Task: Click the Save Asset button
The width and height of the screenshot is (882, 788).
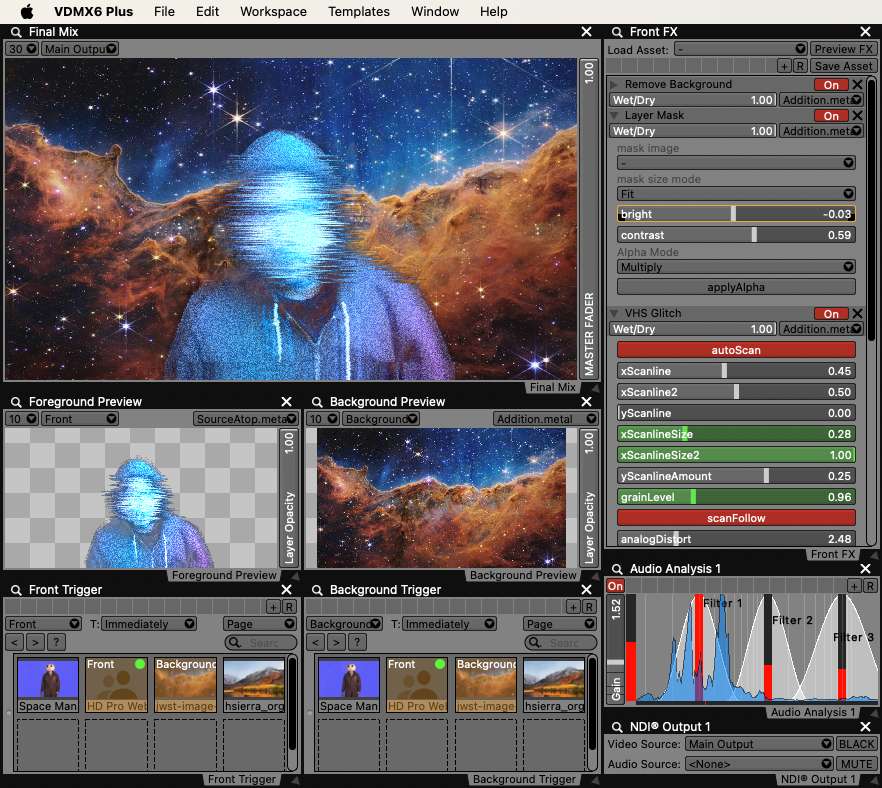Action: click(843, 66)
